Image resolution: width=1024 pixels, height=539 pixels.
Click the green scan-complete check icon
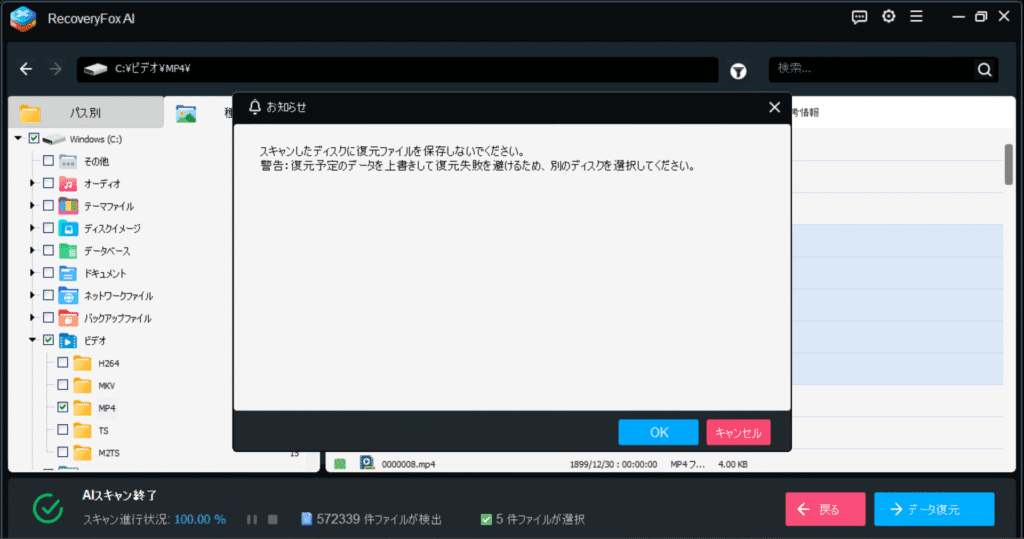48,508
